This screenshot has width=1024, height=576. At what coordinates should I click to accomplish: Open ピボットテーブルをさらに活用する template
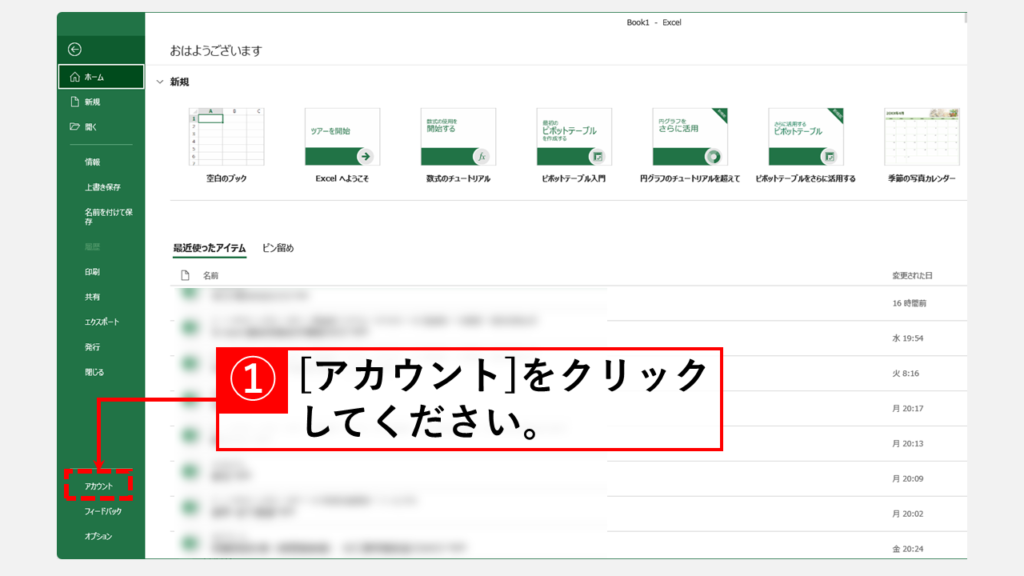[x=805, y=145]
